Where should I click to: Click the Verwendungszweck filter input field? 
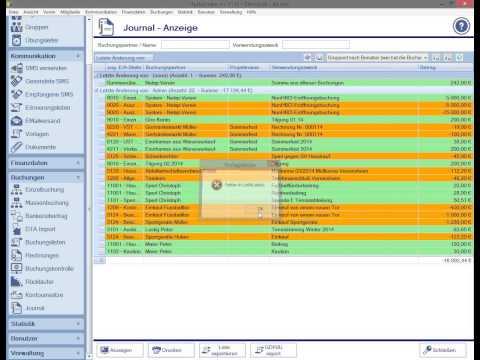point(316,45)
